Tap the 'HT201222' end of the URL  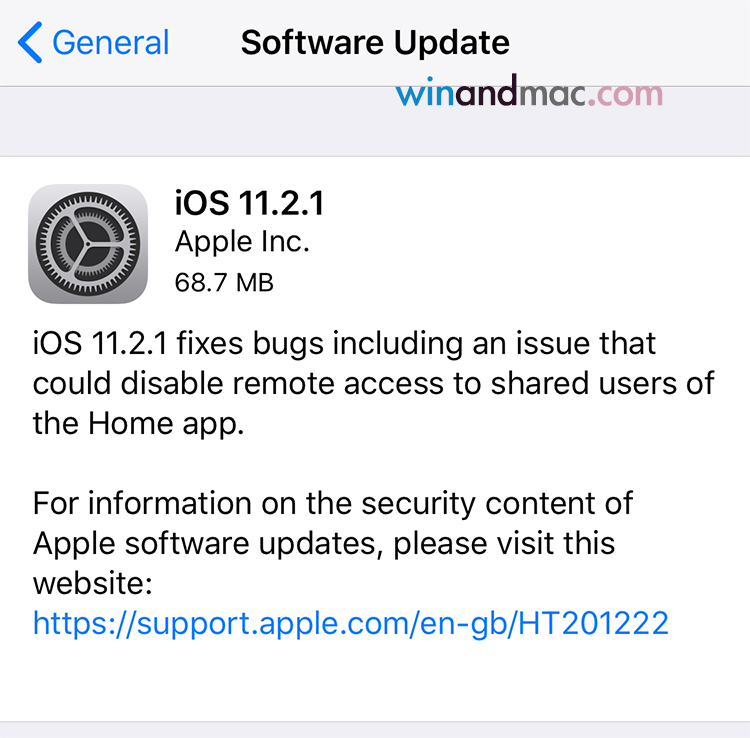coord(593,622)
